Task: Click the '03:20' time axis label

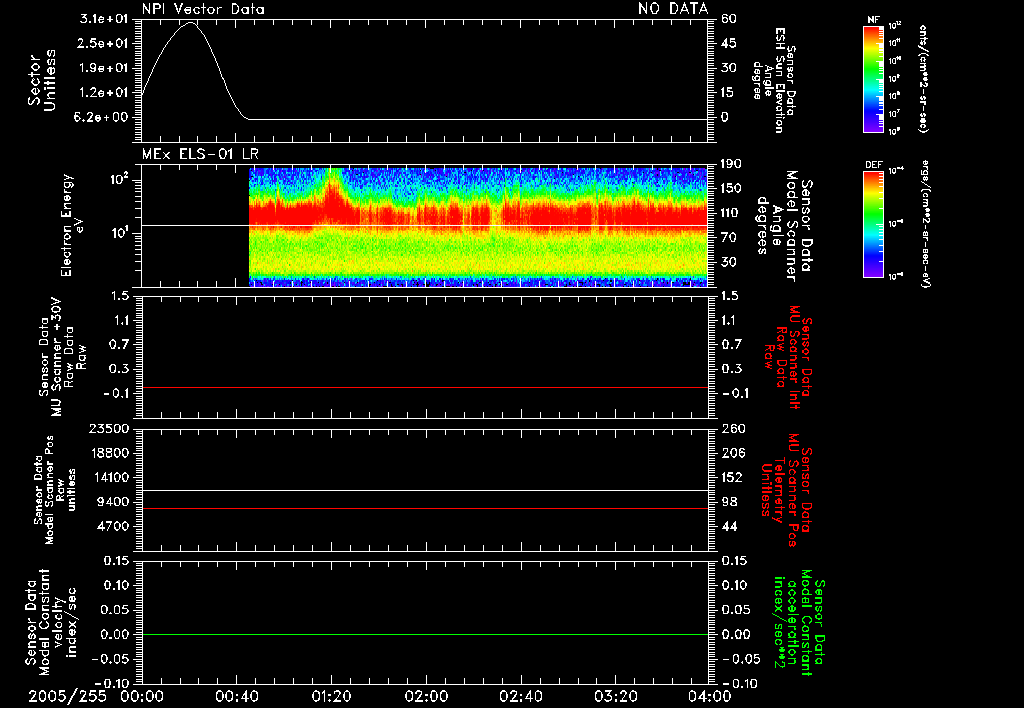Action: coord(615,696)
